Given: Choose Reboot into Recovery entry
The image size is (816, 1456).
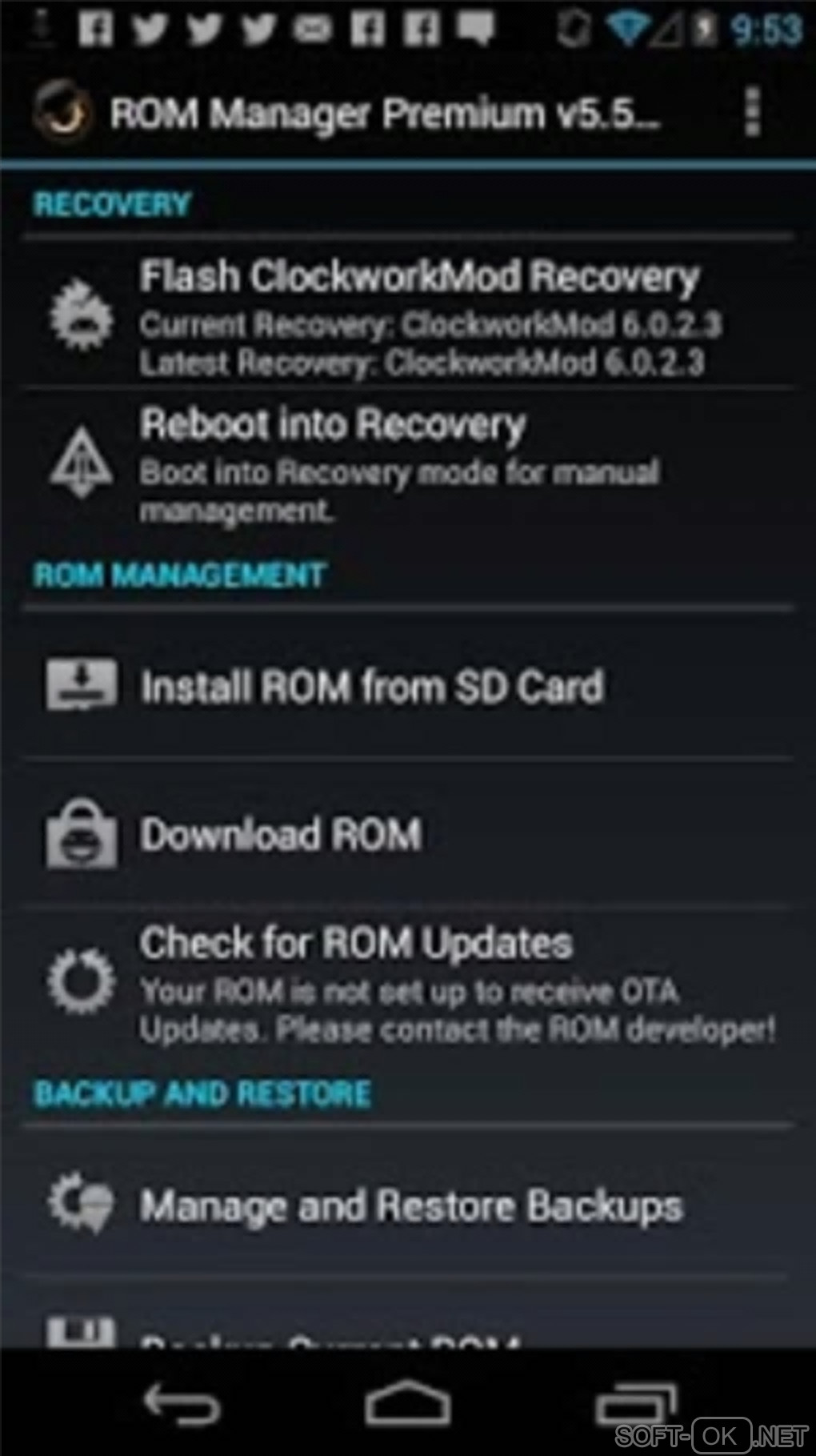Looking at the screenshot, I should [408, 463].
